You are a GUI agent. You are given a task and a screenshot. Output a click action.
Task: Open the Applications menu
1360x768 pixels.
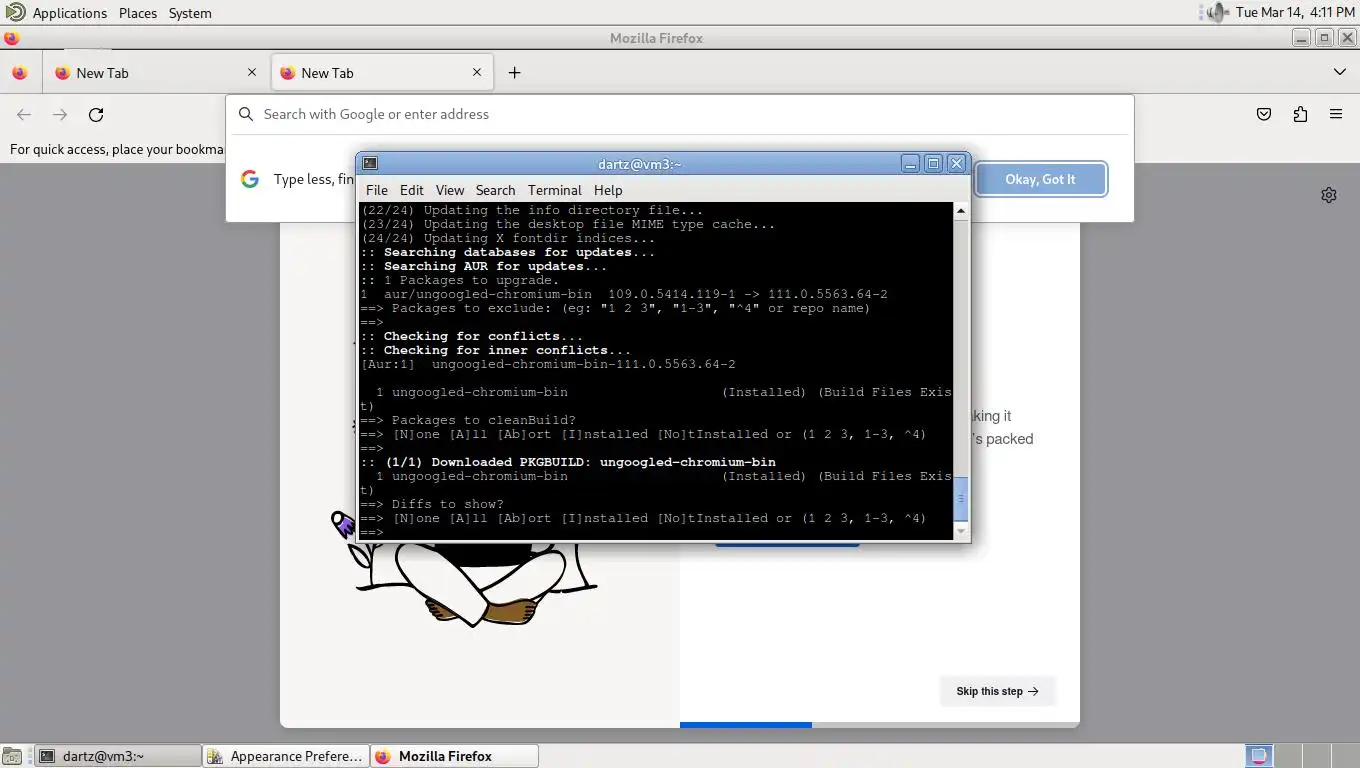click(69, 13)
